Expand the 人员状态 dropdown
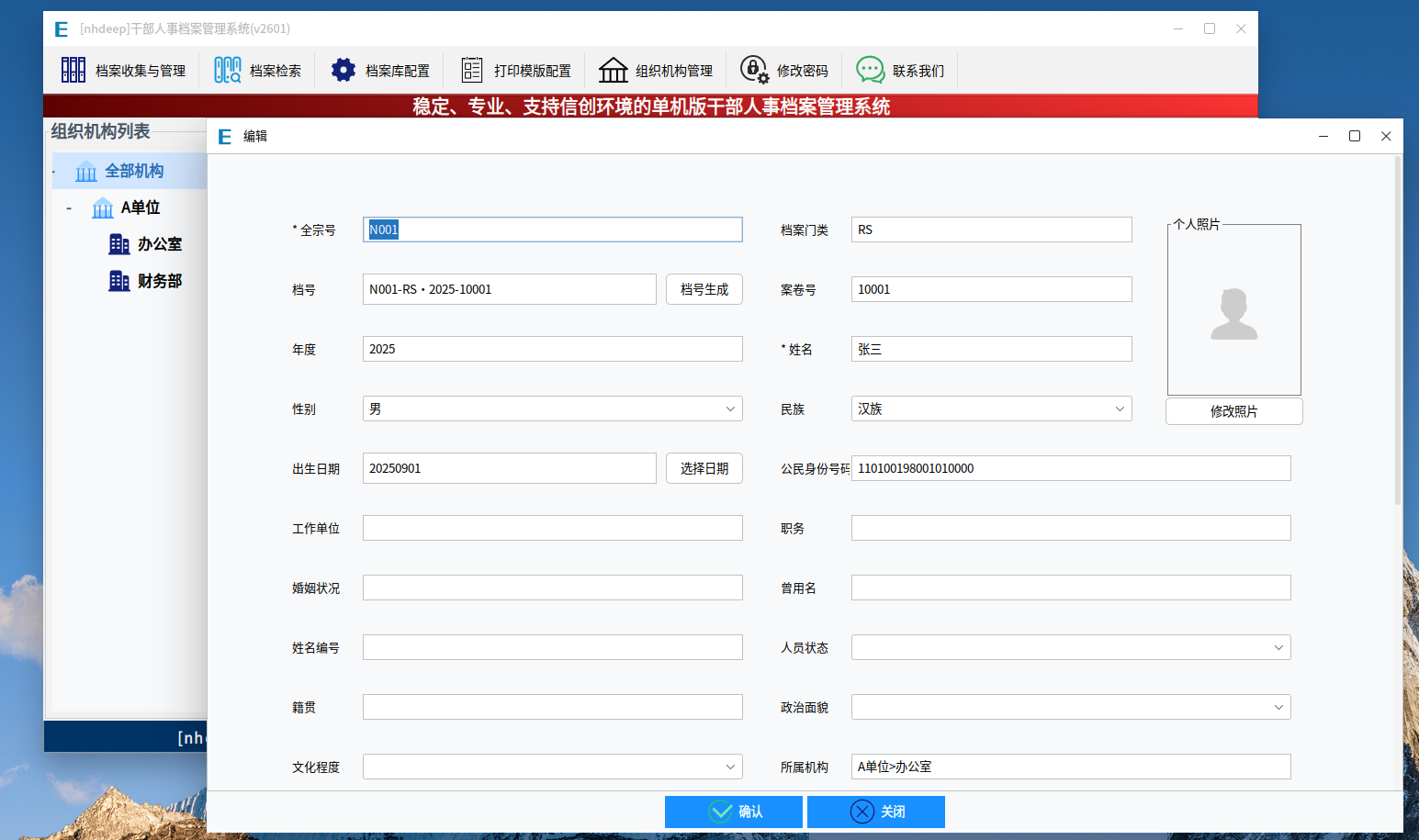 pos(1278,648)
